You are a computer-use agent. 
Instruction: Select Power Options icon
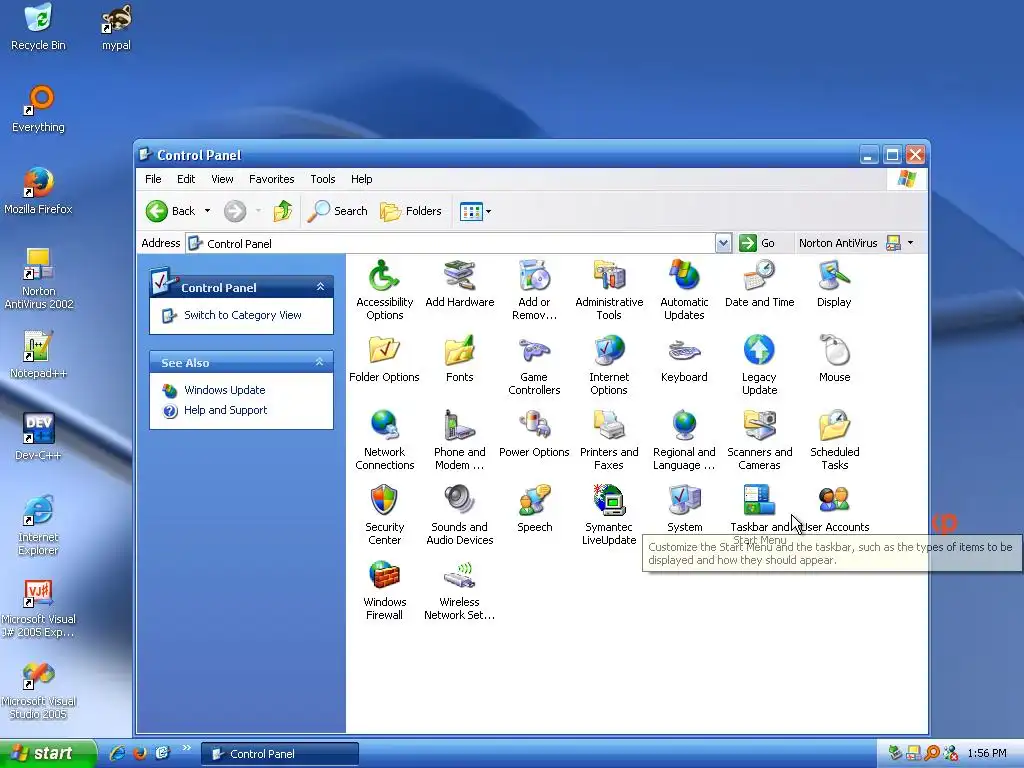click(534, 426)
